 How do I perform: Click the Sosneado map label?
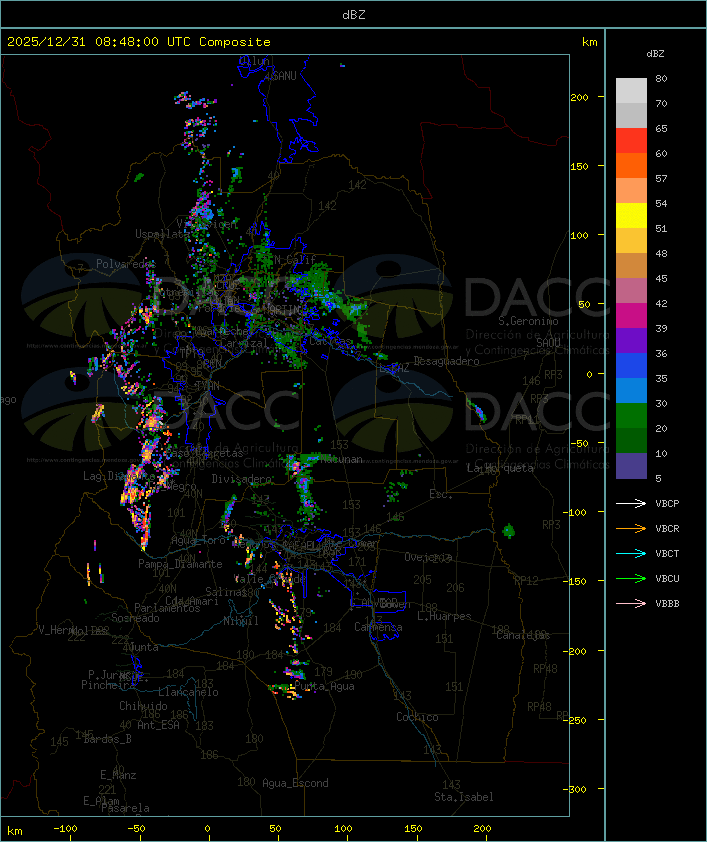(135, 618)
